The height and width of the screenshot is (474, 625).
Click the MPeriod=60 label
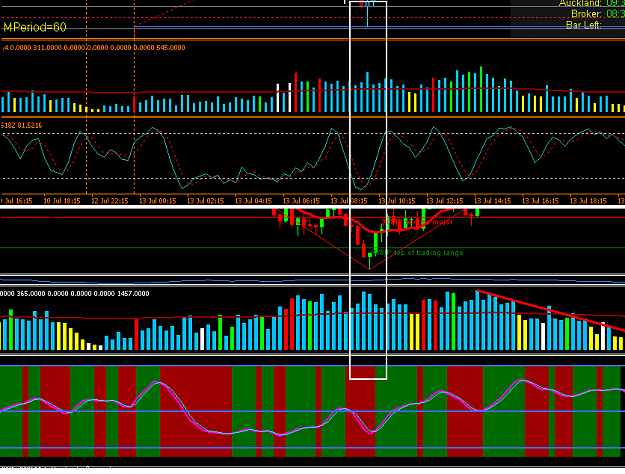click(35, 27)
